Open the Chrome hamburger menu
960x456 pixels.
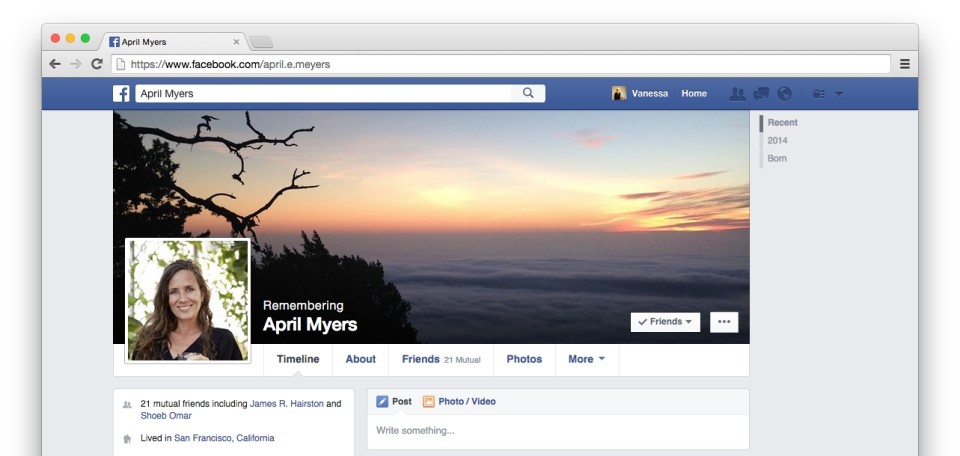904,64
